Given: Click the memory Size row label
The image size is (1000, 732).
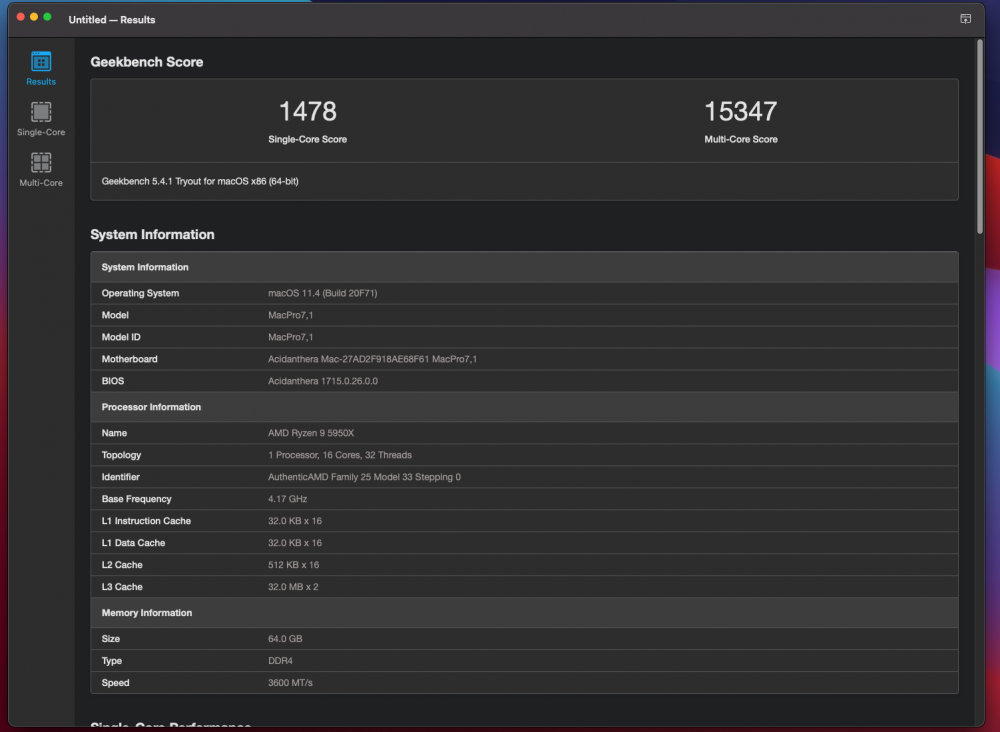Looking at the screenshot, I should pos(110,639).
